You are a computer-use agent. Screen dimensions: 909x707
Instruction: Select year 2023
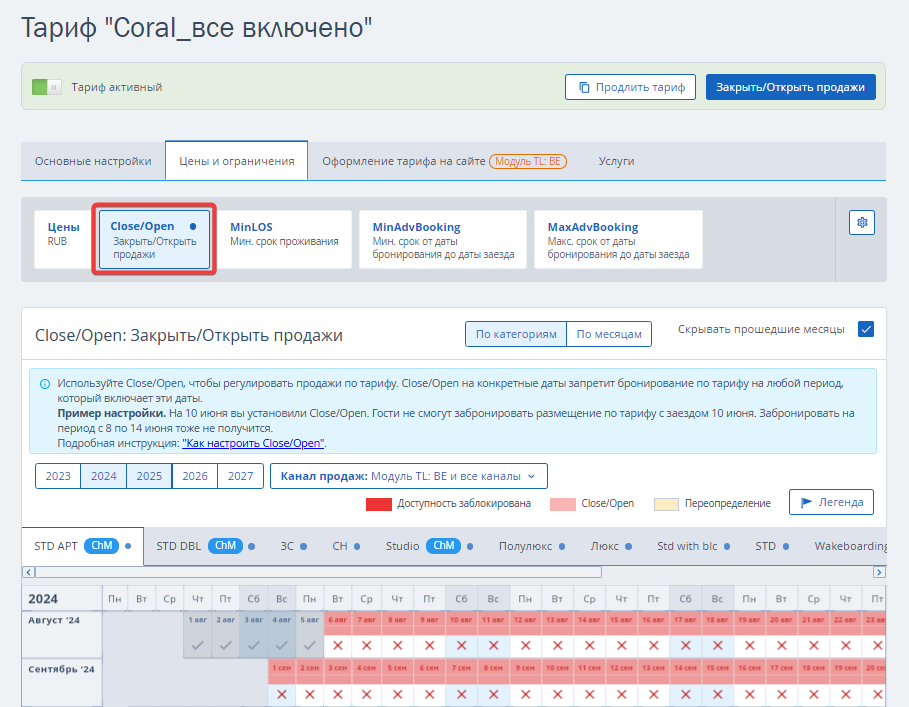tap(58, 476)
